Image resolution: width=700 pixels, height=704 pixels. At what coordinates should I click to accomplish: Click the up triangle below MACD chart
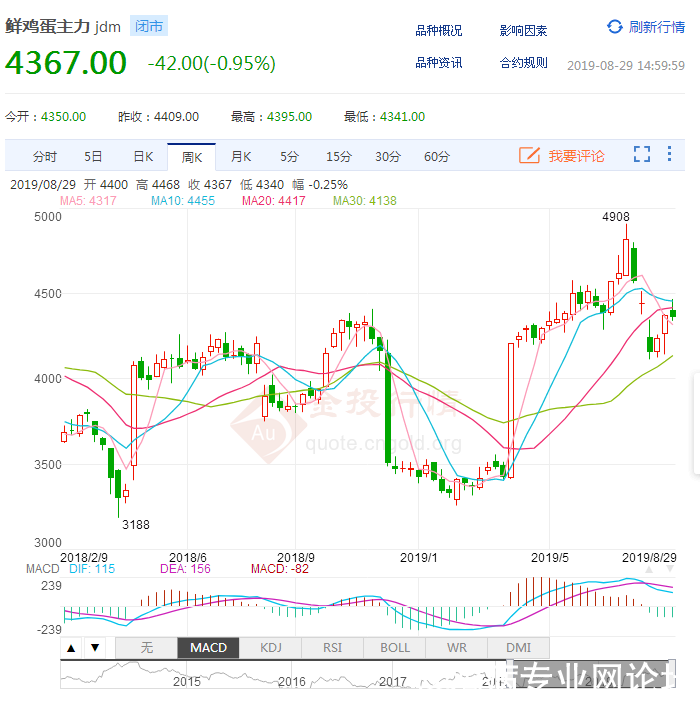[72, 648]
